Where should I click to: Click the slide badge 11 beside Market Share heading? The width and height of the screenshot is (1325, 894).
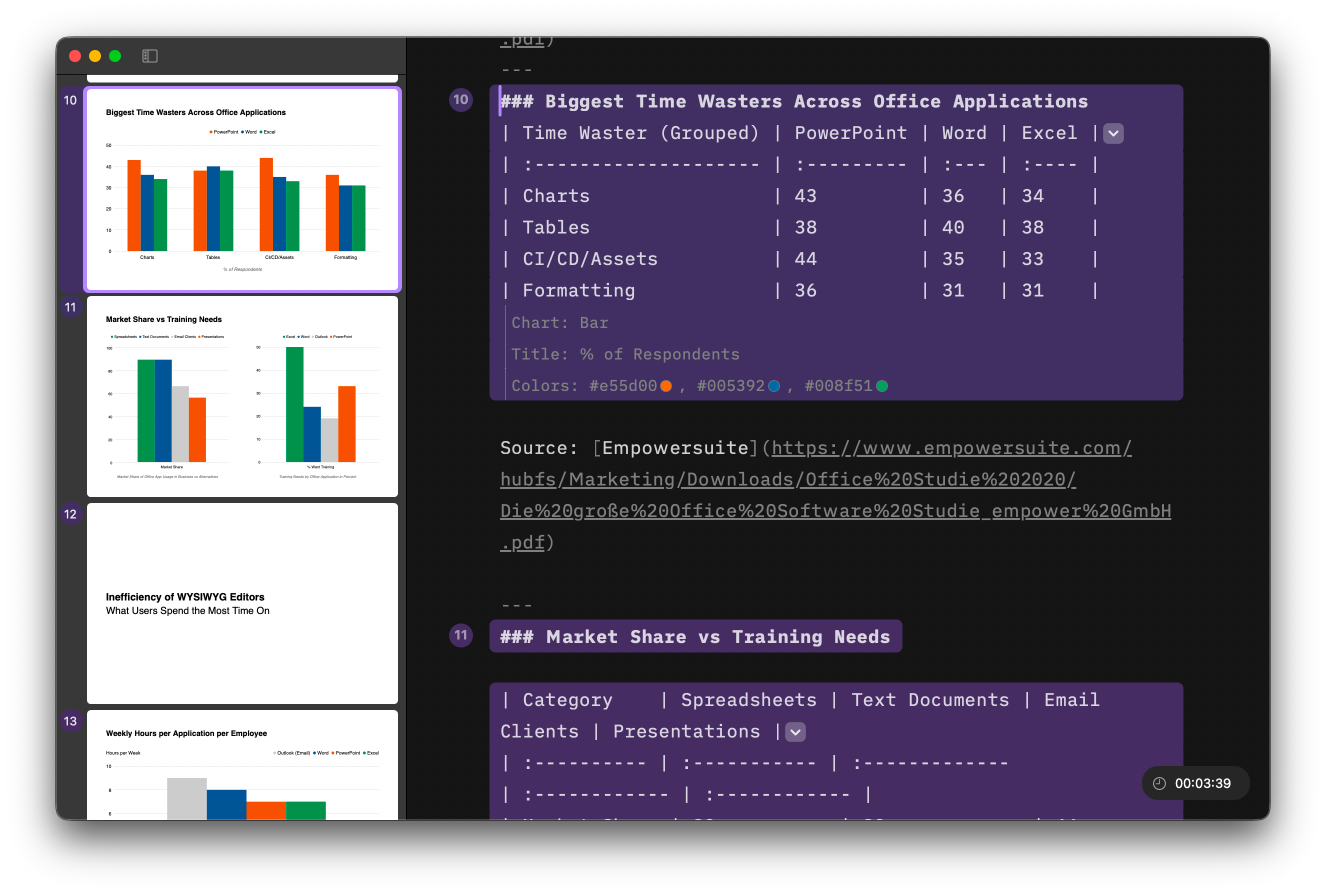pos(461,635)
